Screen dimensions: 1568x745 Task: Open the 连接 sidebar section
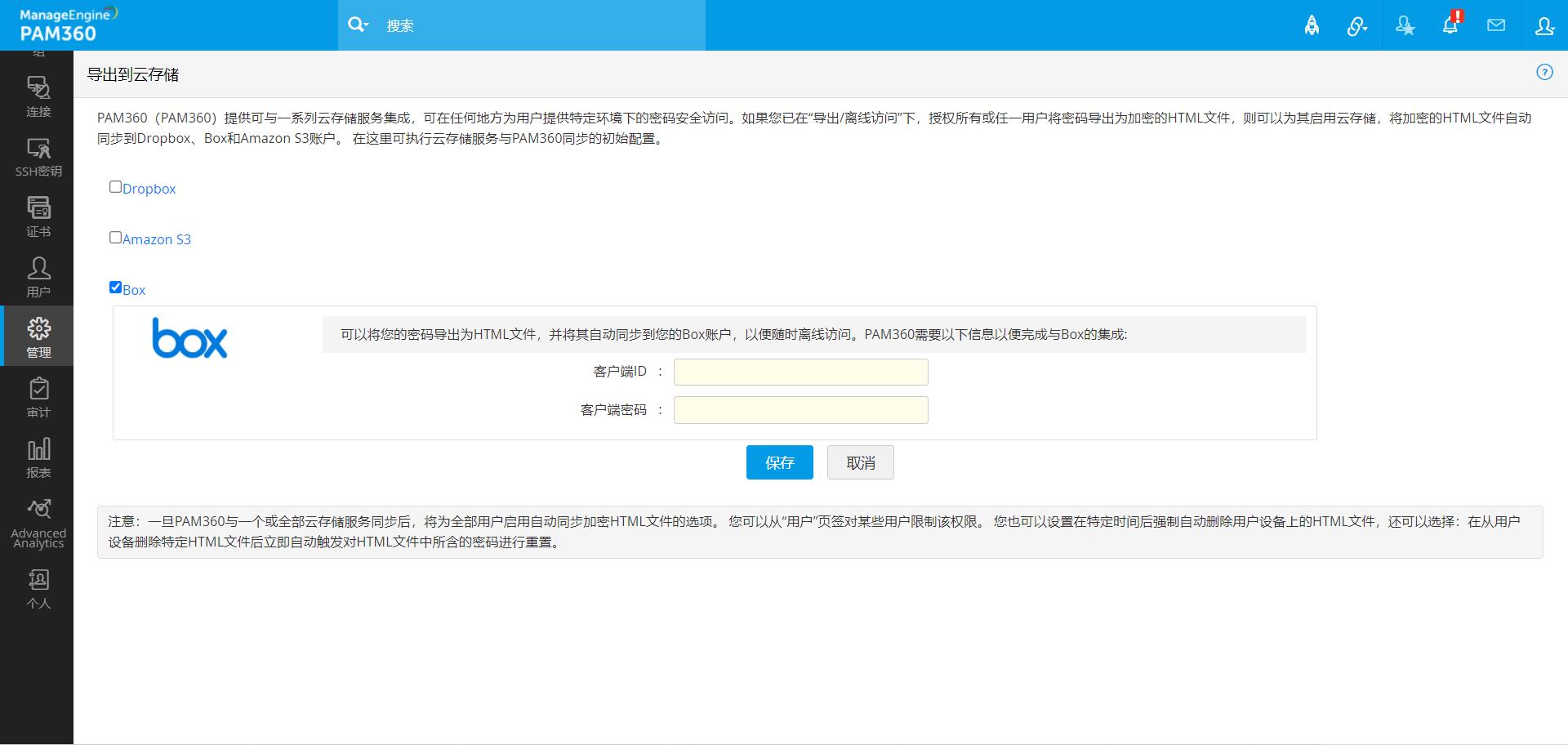(x=38, y=96)
